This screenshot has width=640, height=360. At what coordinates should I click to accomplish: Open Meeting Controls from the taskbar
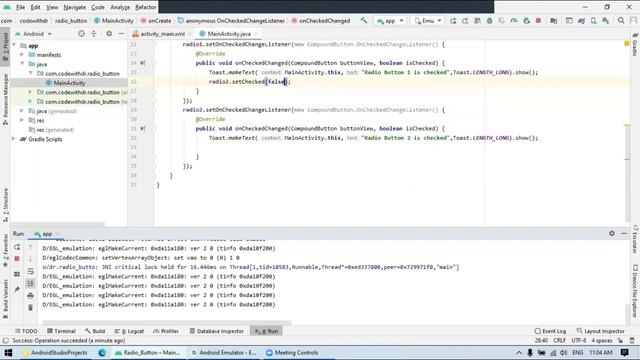(x=292, y=352)
